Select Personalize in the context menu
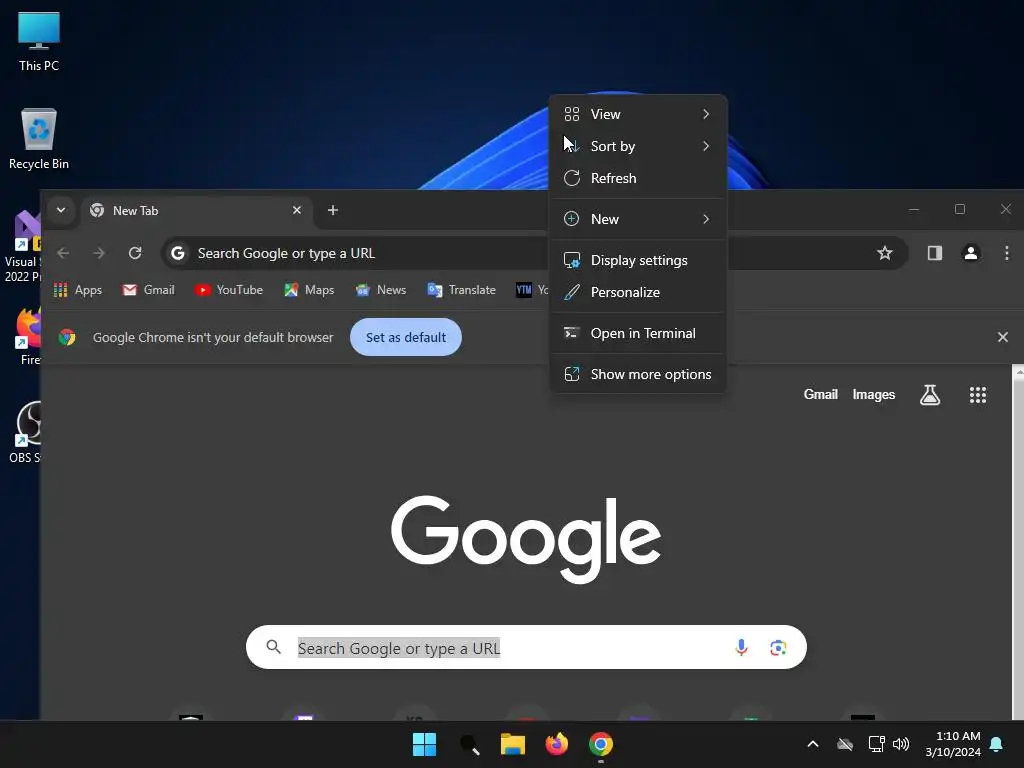 [x=638, y=293]
